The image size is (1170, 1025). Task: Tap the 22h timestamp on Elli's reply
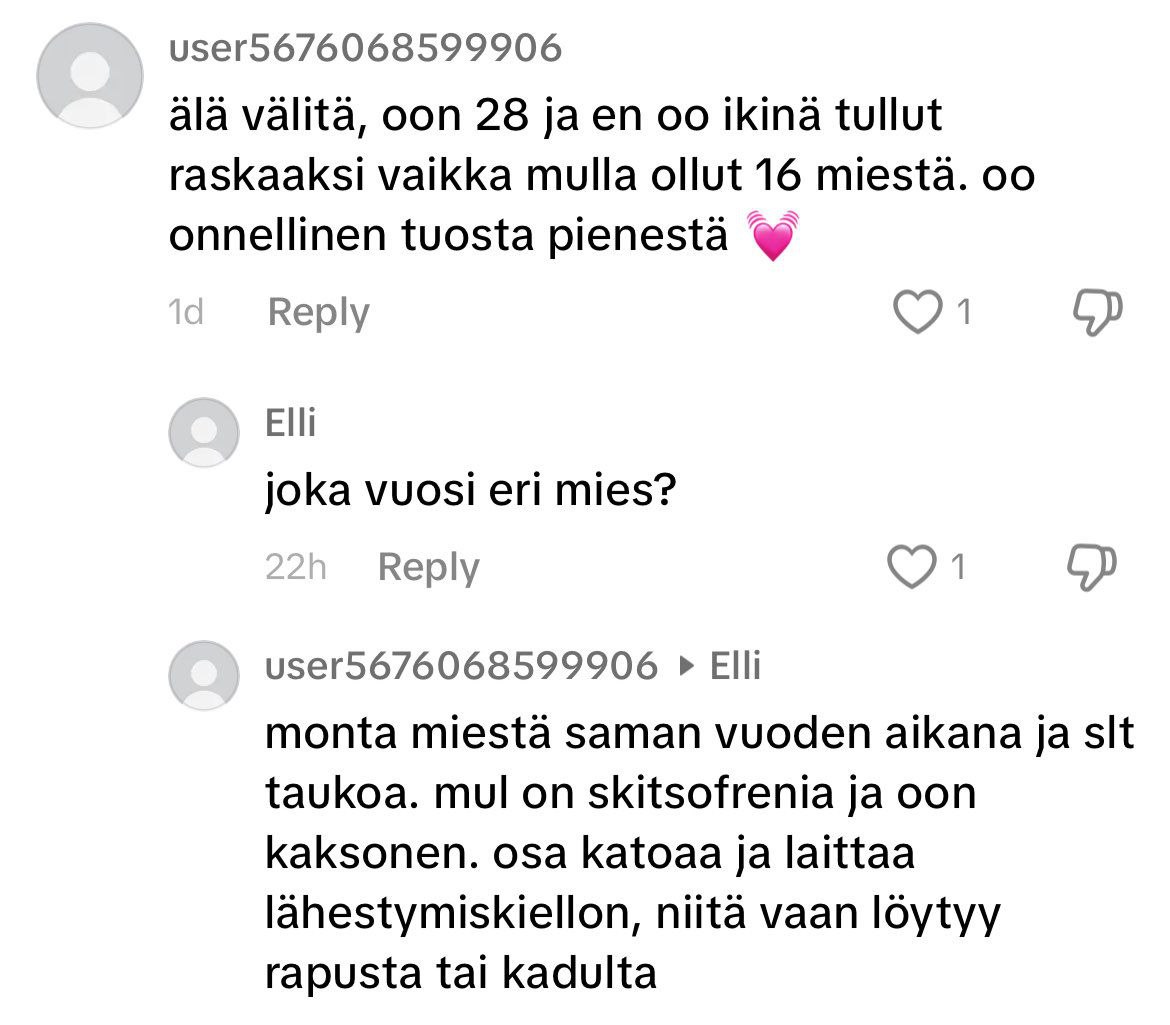(296, 568)
